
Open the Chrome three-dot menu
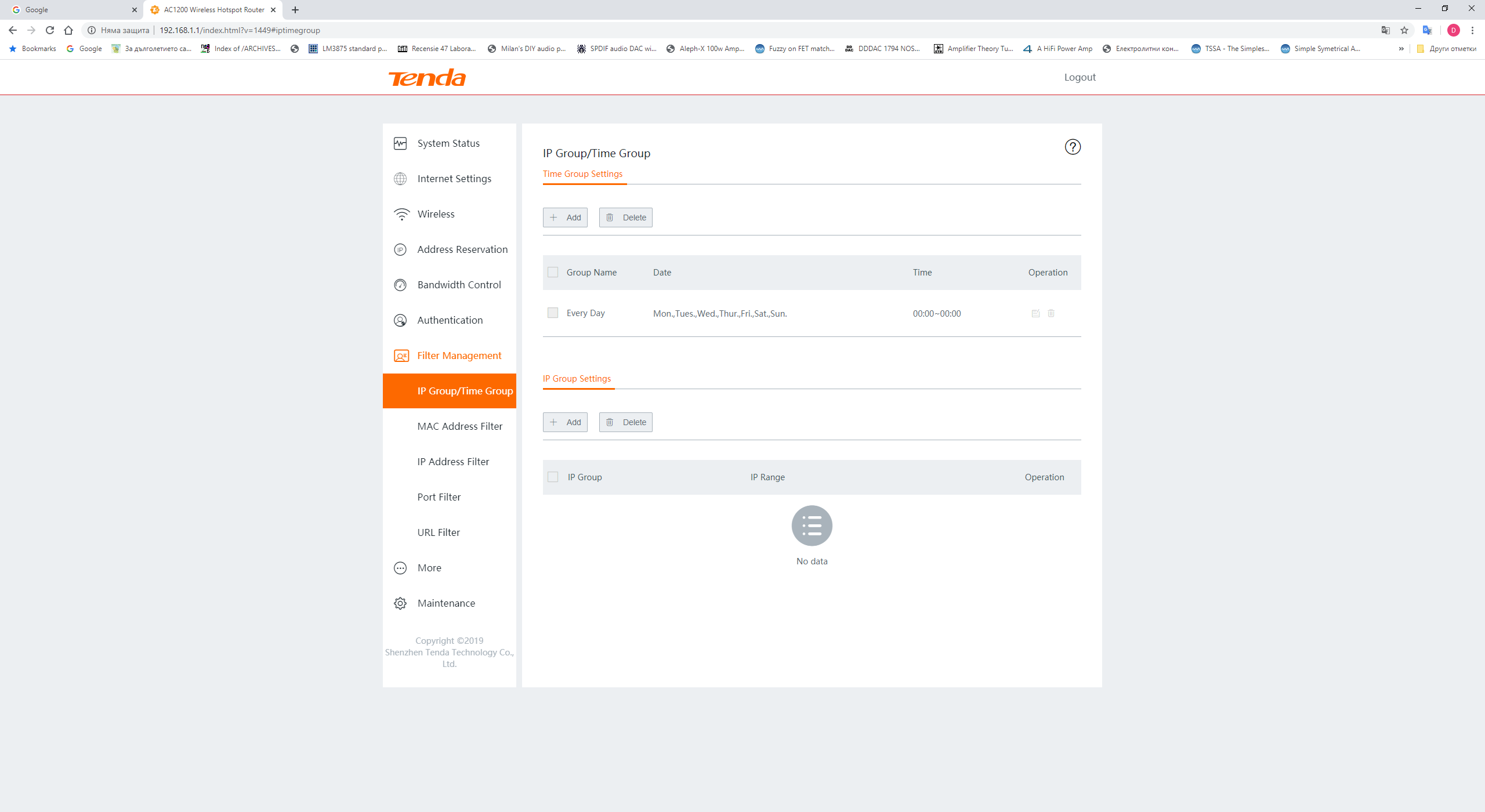1472,30
